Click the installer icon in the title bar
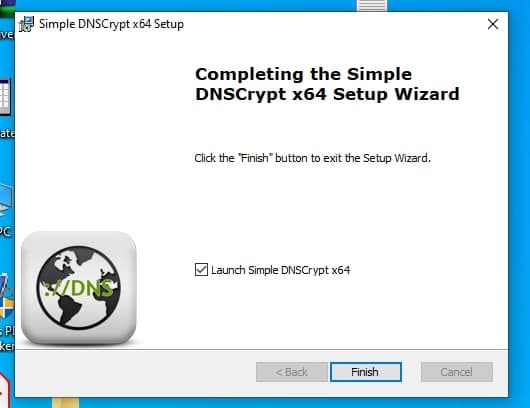Image resolution: width=530 pixels, height=408 pixels. point(26,24)
